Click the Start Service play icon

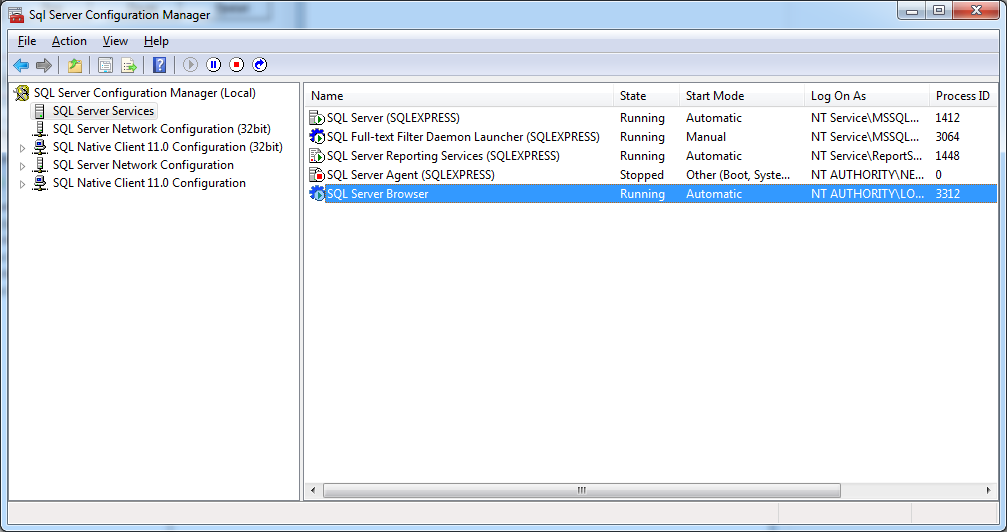pos(190,65)
